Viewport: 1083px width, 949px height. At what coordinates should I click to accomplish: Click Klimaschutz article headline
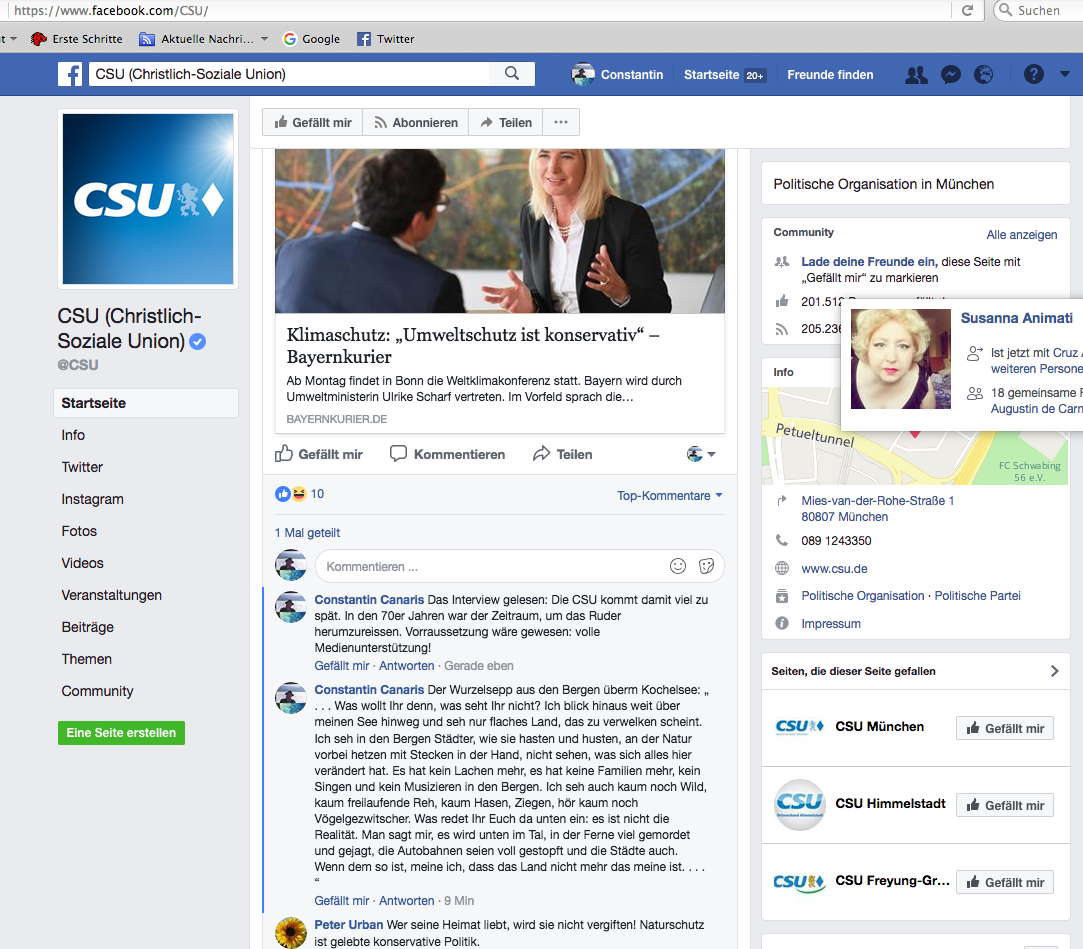(x=472, y=345)
